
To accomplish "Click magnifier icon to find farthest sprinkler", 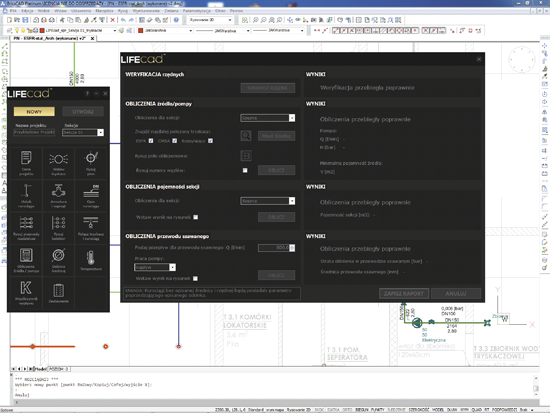I will click(246, 136).
